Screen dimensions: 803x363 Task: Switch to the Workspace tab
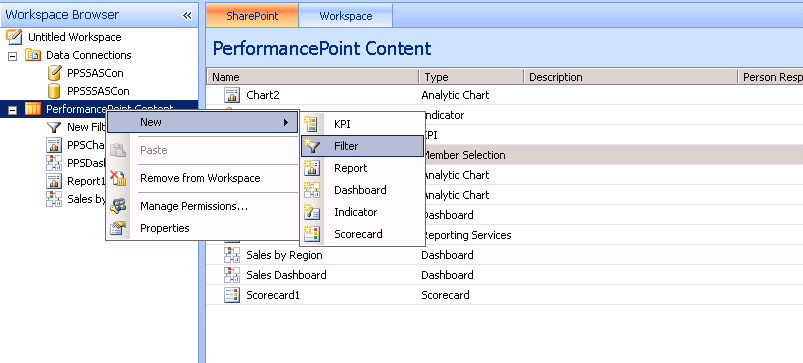pyautogui.click(x=346, y=16)
